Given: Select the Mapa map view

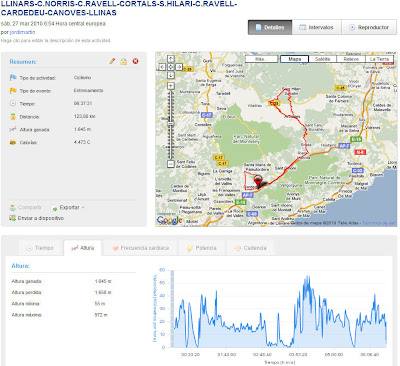Looking at the screenshot, I should [x=295, y=59].
